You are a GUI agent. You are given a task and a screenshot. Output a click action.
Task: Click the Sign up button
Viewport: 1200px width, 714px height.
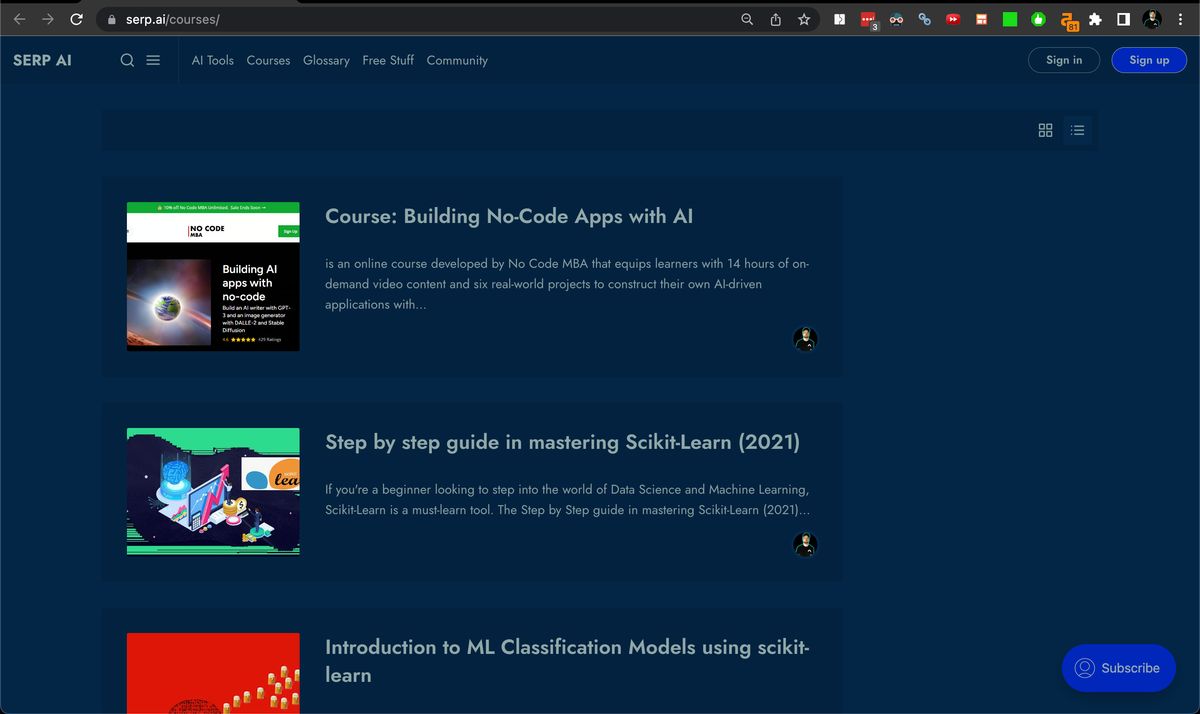1149,60
